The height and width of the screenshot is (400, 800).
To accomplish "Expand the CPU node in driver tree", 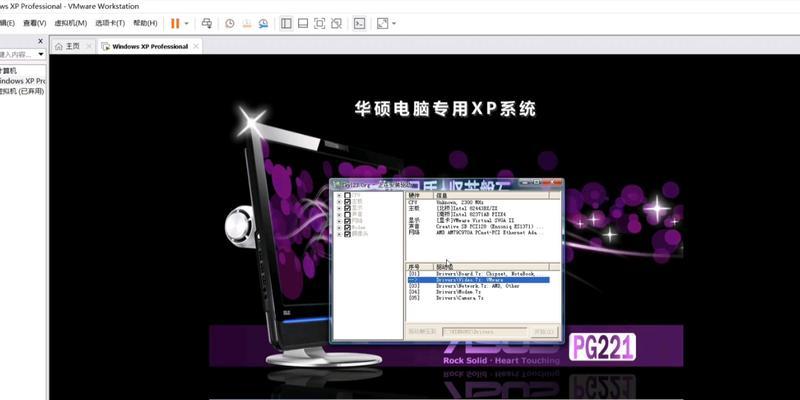I will tap(339, 195).
